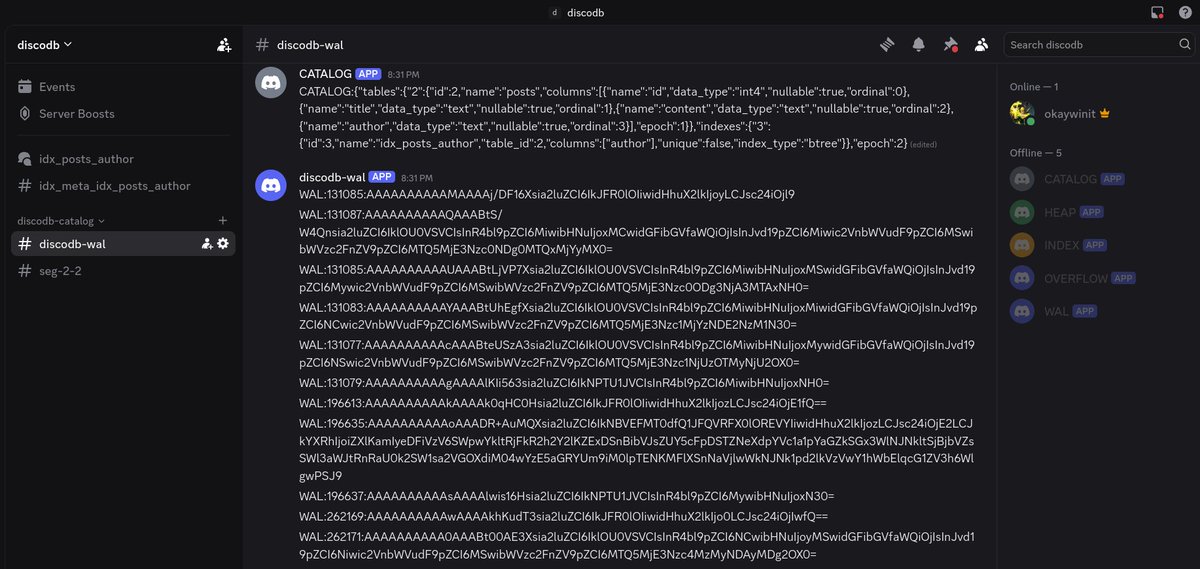Click the INDEX orange avatar icon
Screen dimensions: 1200x569
click(1021, 245)
